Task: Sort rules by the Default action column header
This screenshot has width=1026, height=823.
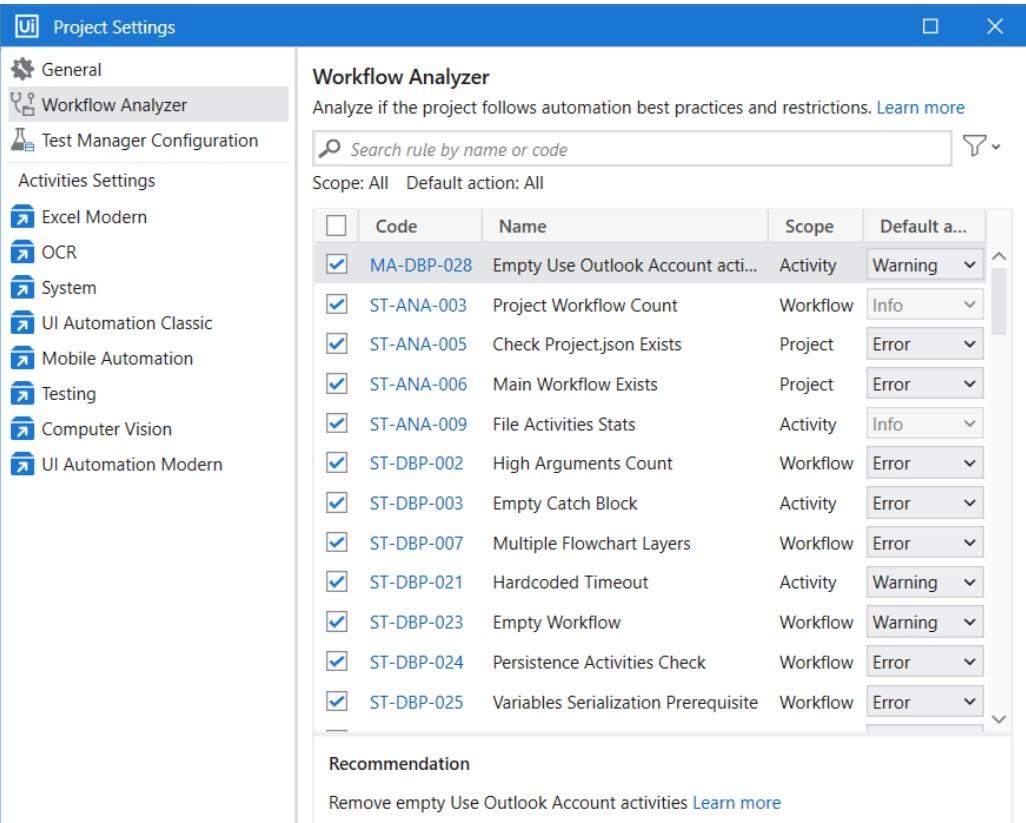Action: tap(925, 226)
